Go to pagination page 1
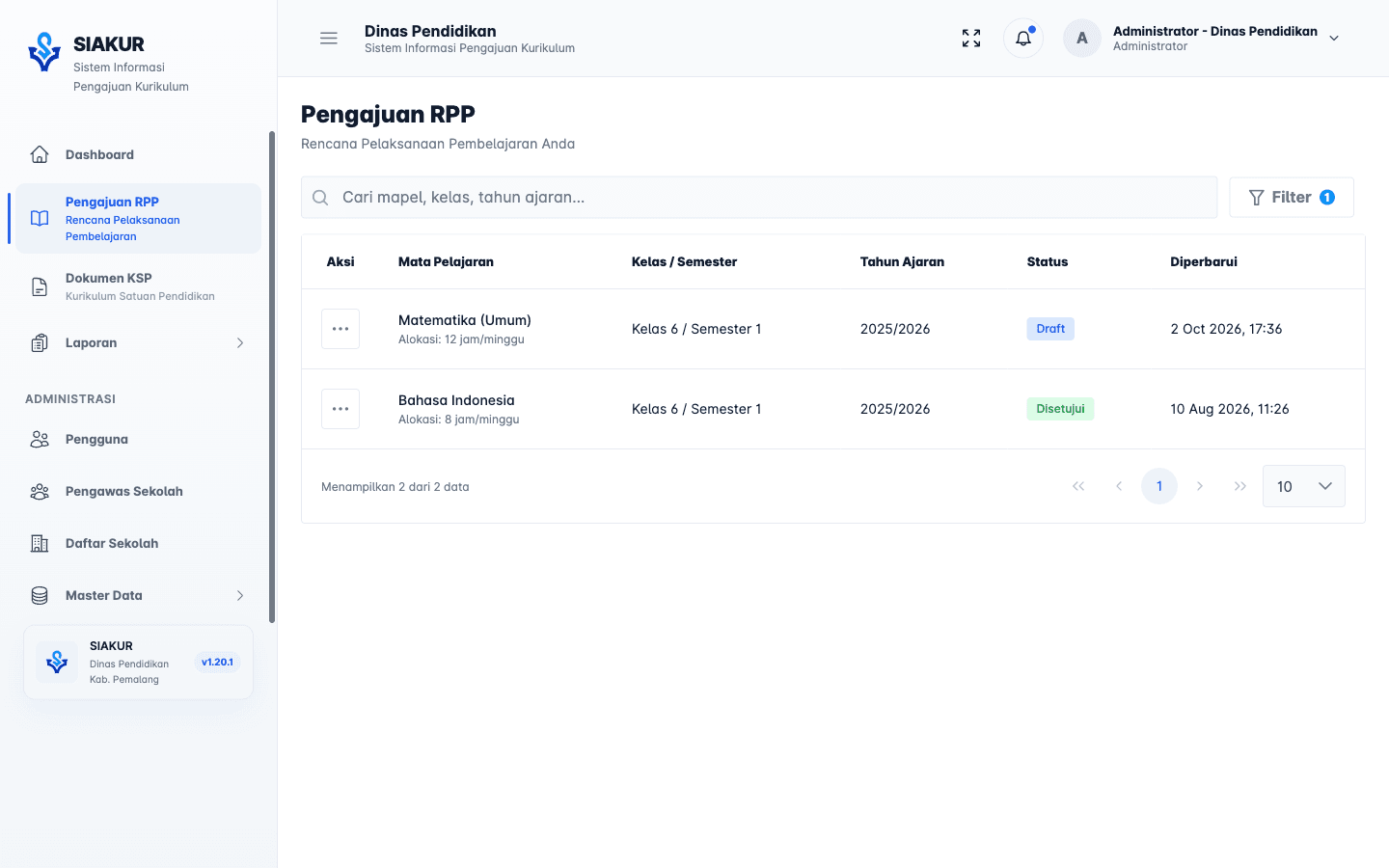The width and height of the screenshot is (1389, 868). pyautogui.click(x=1159, y=486)
